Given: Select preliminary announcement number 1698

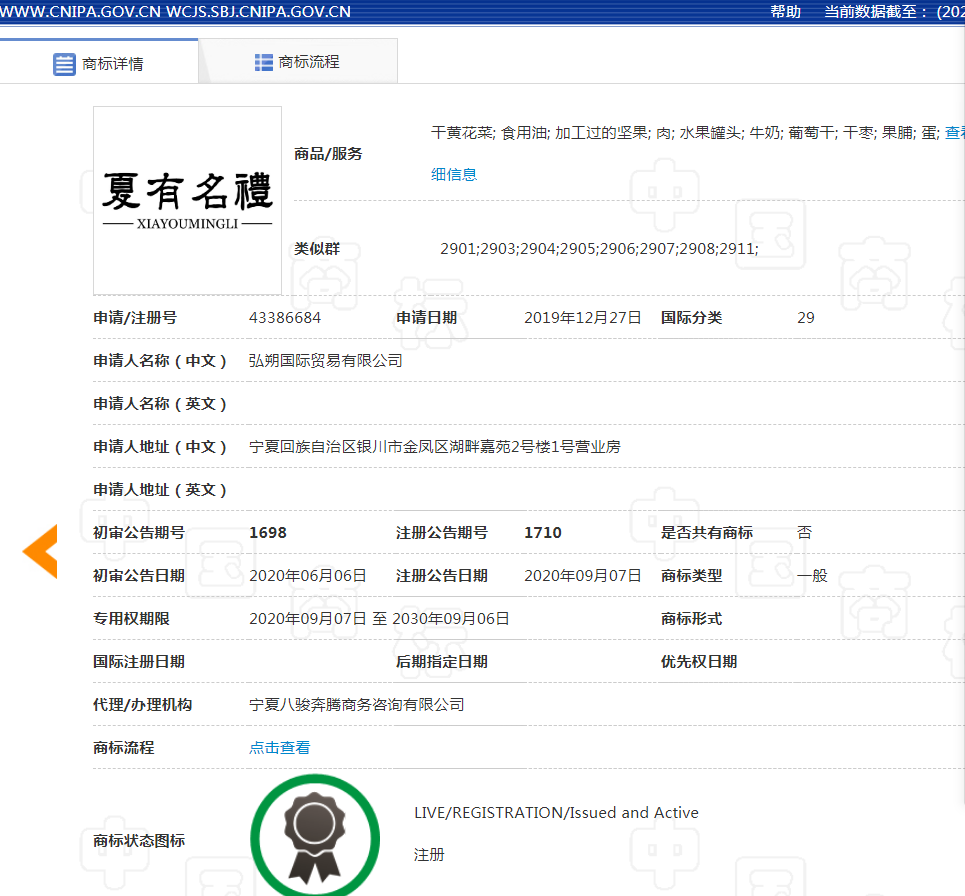Looking at the screenshot, I should 268,533.
